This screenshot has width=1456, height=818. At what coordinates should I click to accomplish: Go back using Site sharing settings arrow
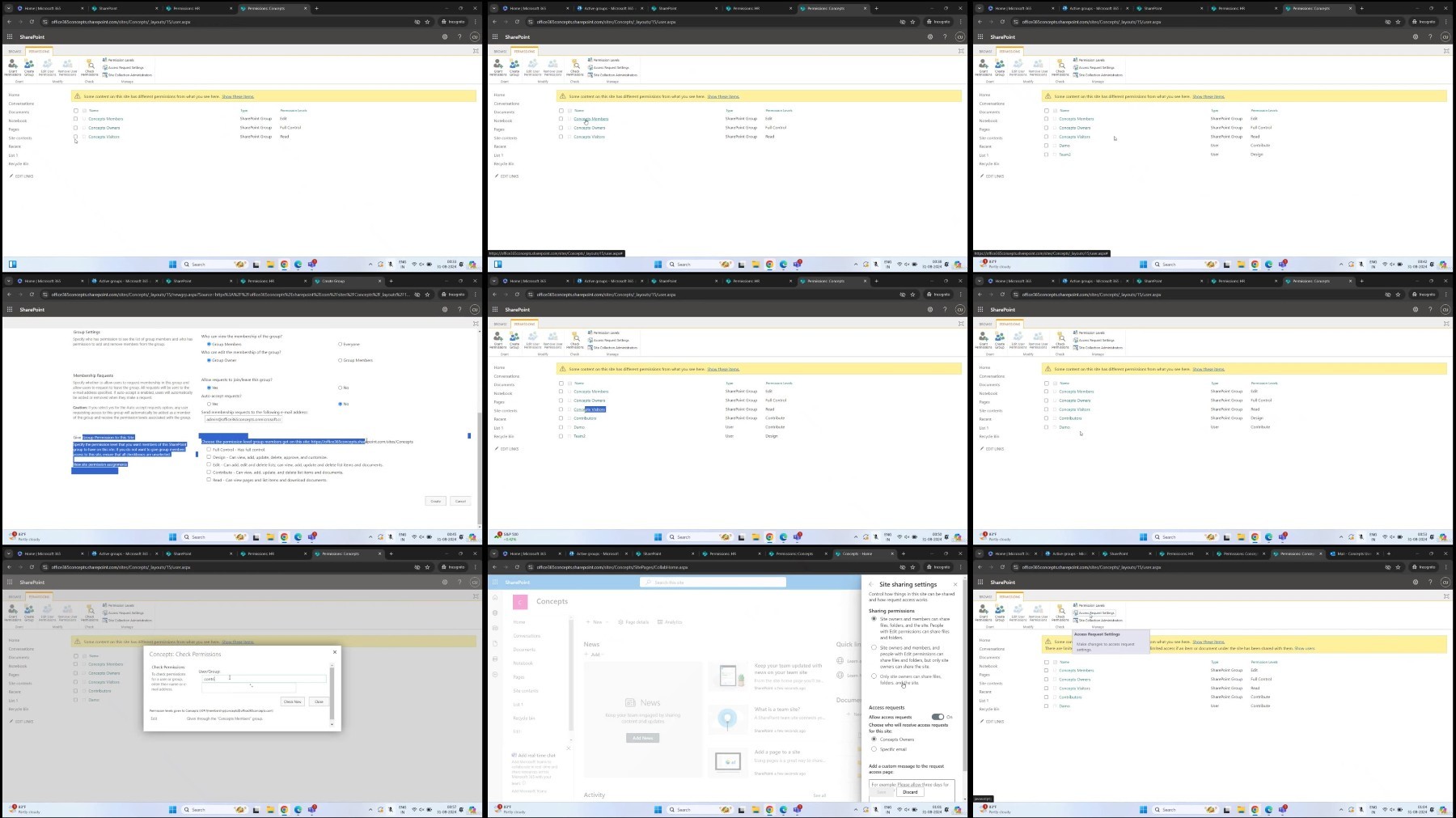(x=871, y=584)
